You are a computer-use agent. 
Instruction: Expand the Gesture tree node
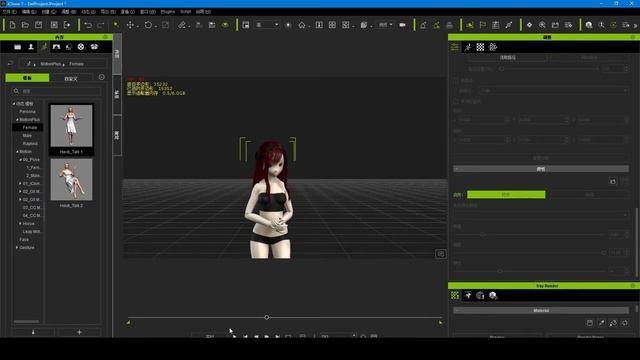17,247
